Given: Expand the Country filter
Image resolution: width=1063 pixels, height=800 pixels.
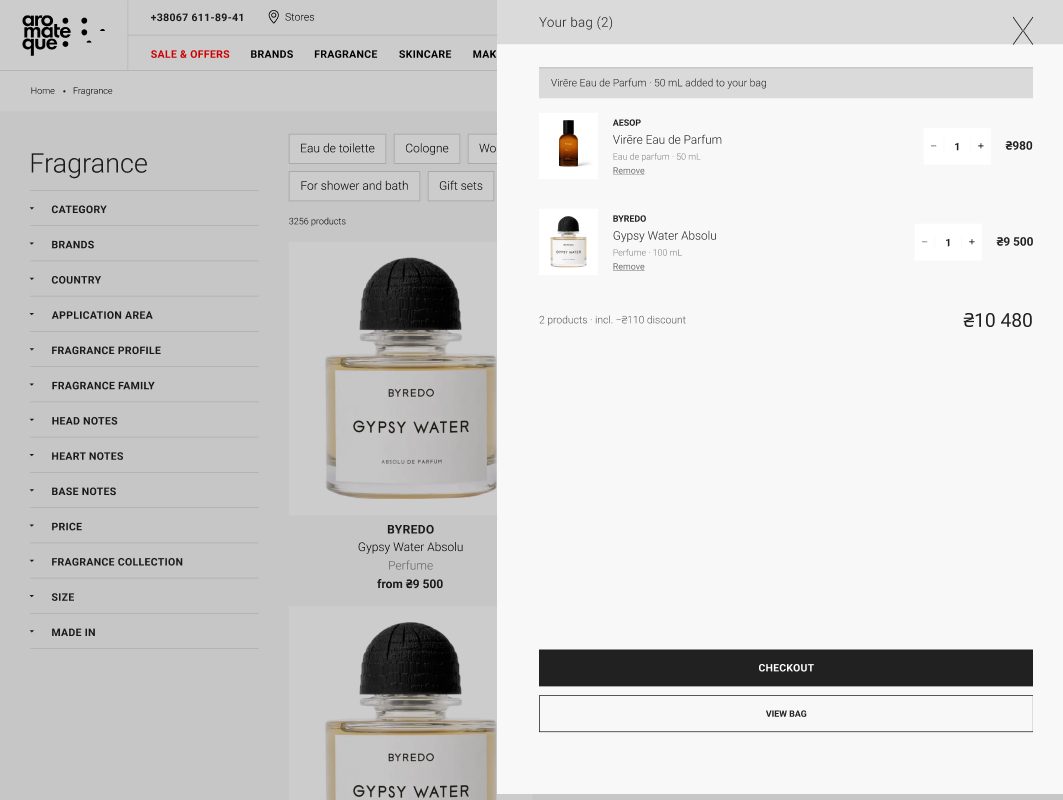Looking at the screenshot, I should click(144, 280).
